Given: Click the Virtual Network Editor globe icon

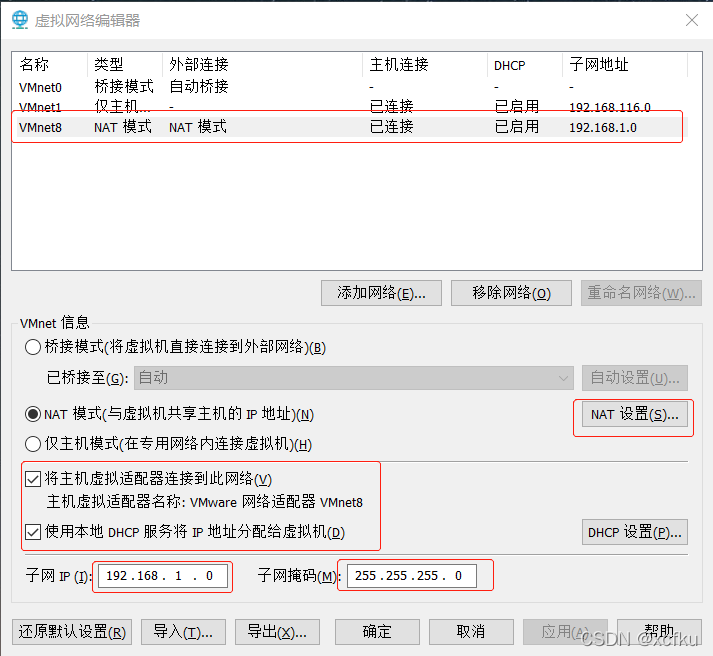Looking at the screenshot, I should (x=20, y=20).
